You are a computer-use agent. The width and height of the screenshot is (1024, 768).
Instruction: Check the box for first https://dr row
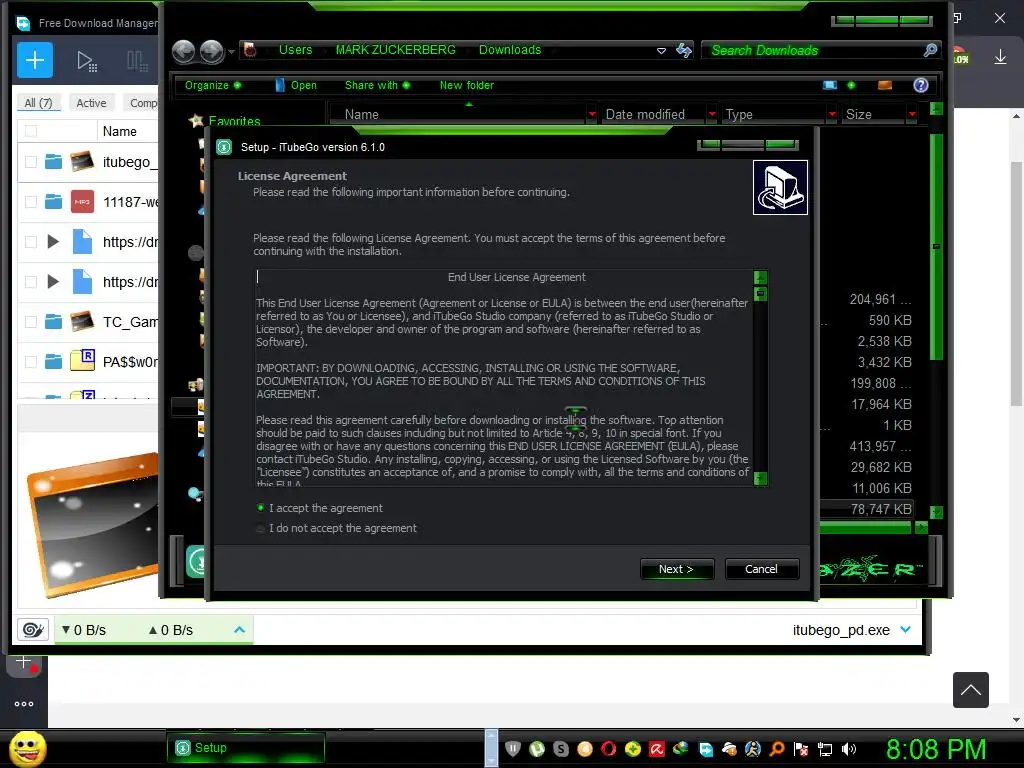(31, 242)
